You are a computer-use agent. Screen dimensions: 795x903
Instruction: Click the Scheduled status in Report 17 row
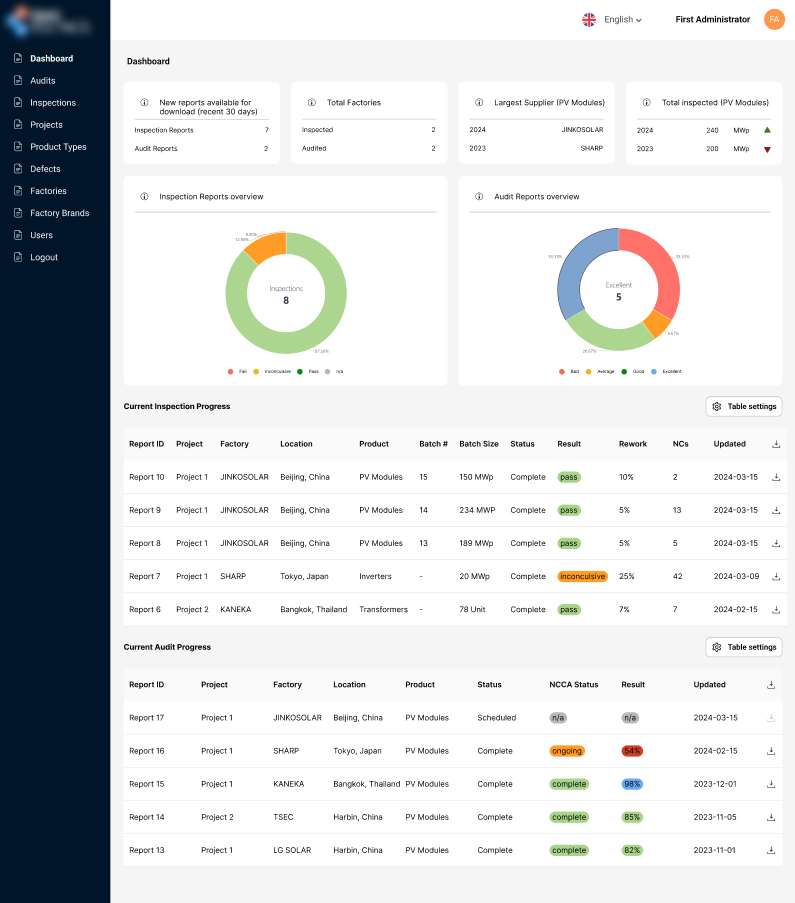[x=497, y=718]
